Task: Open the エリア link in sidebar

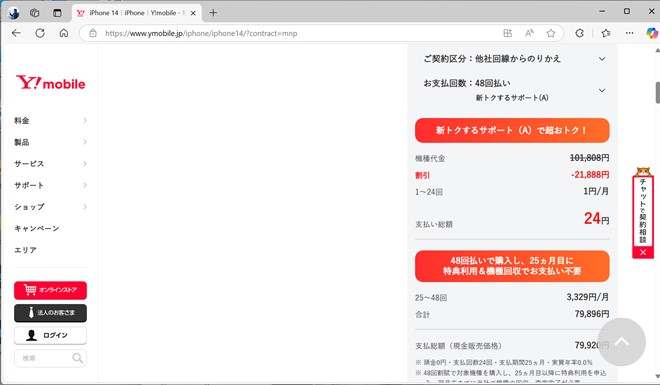Action: click(x=25, y=250)
